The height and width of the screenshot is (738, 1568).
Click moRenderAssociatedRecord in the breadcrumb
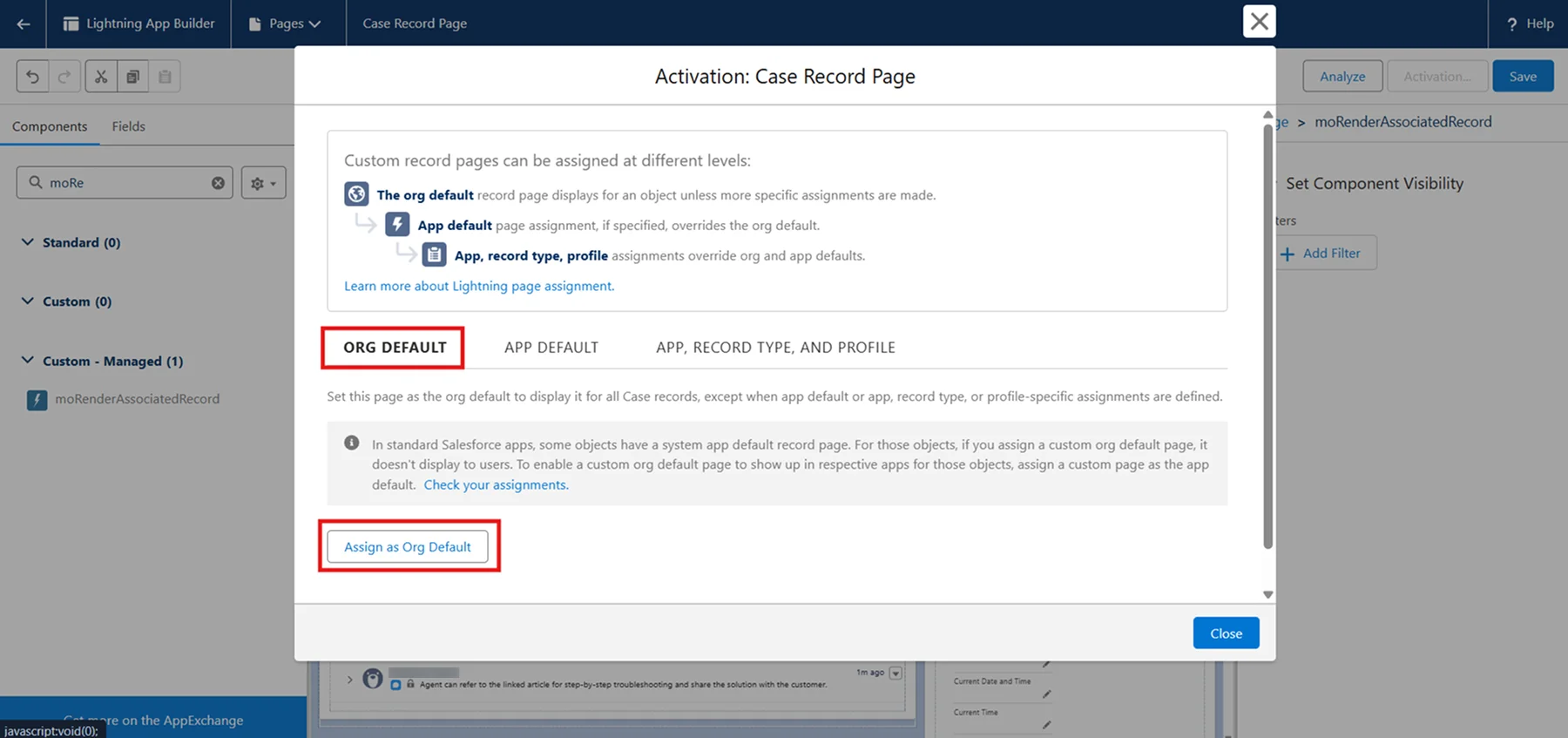[1402, 122]
